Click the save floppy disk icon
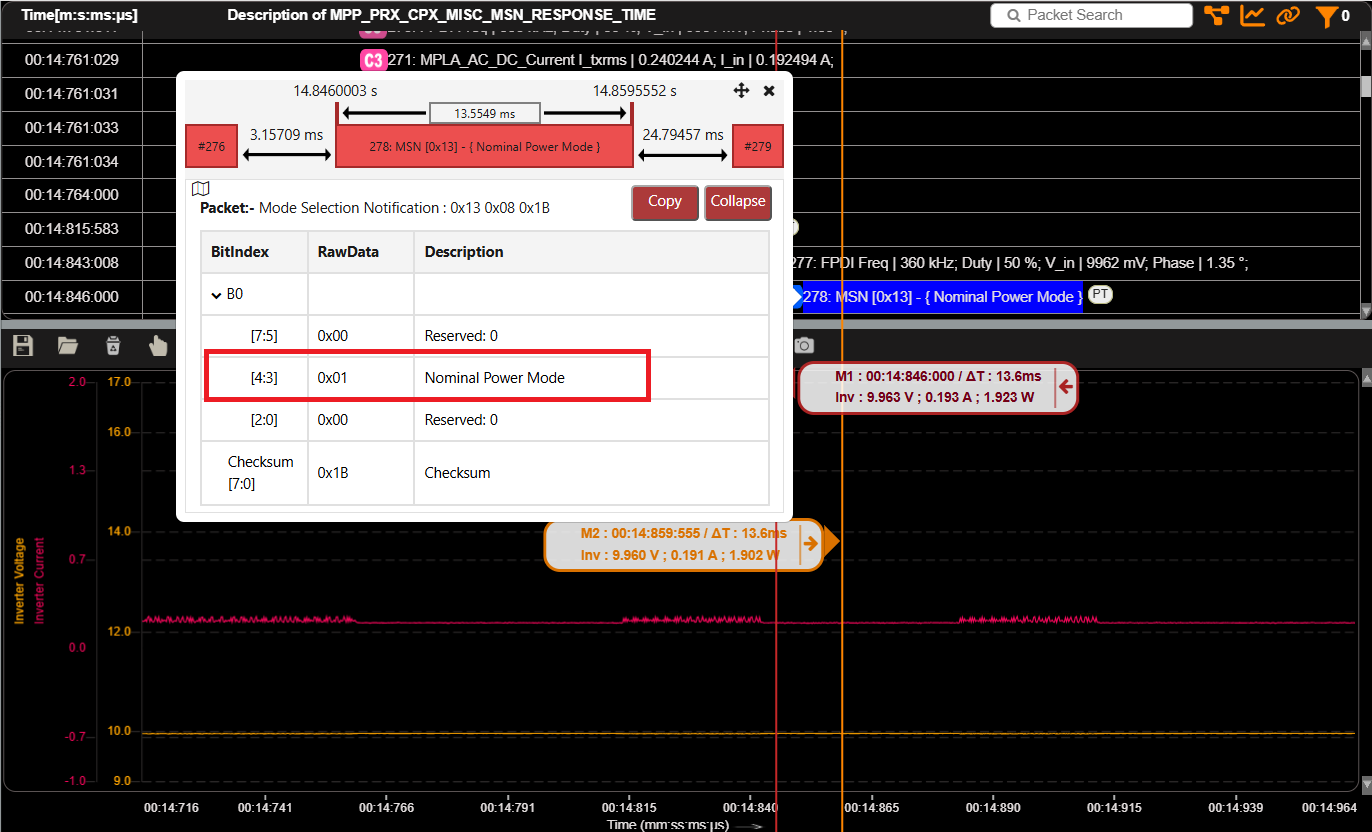1372x832 pixels. pos(22,346)
